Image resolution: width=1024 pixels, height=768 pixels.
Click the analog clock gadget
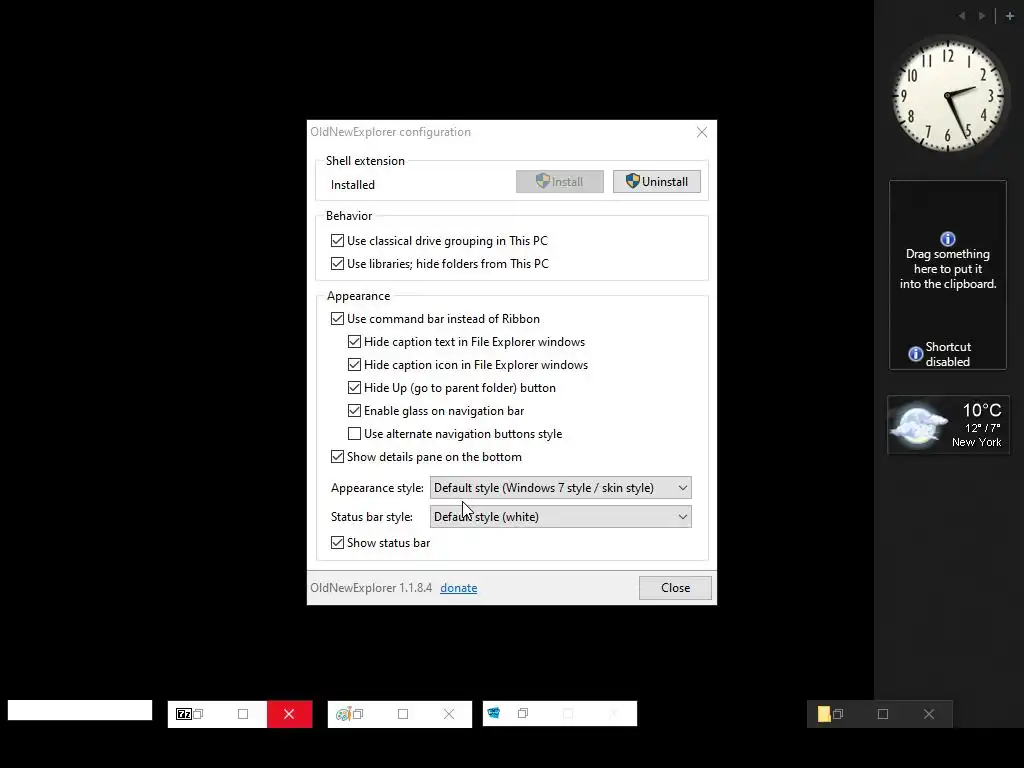[x=948, y=96]
